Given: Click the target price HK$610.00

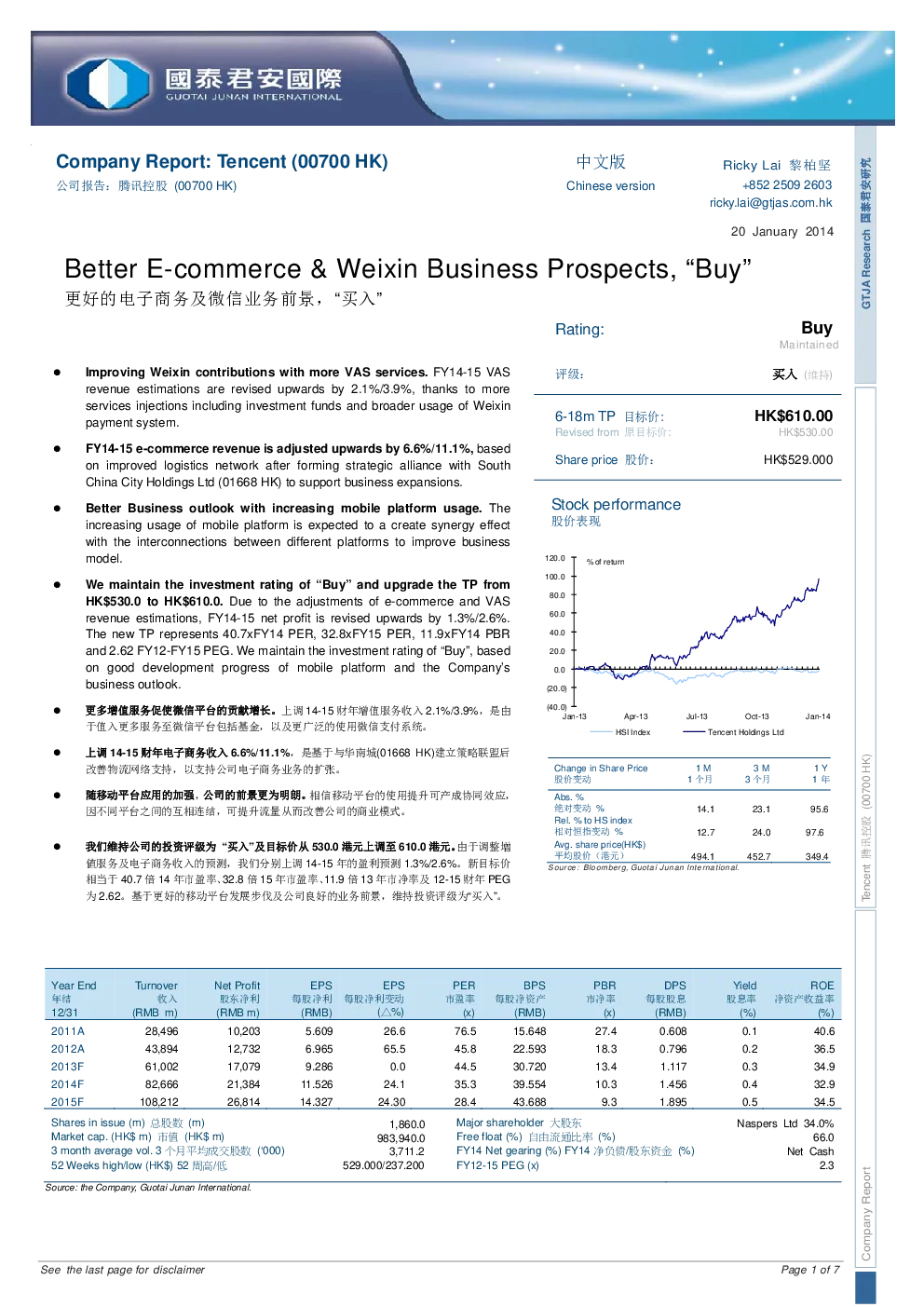Looking at the screenshot, I should point(794,415).
